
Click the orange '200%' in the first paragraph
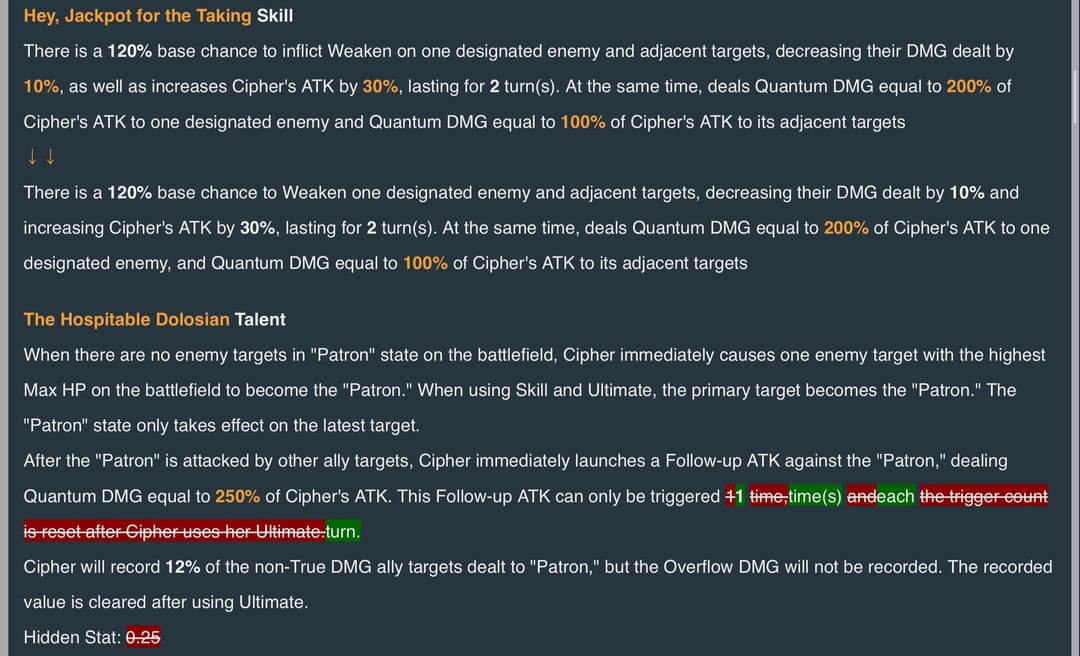click(x=968, y=87)
